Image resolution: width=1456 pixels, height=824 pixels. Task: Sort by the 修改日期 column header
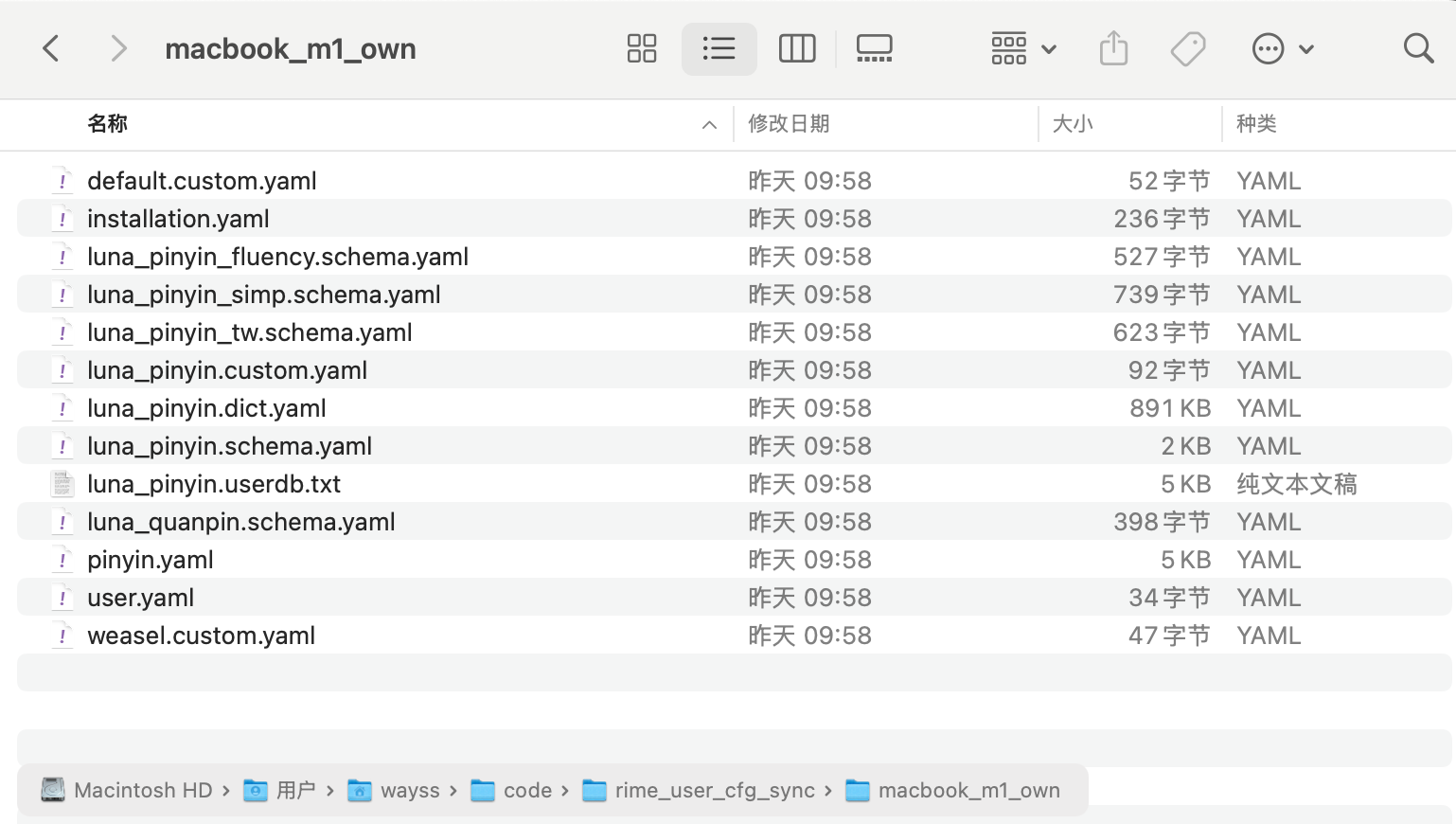coord(789,124)
